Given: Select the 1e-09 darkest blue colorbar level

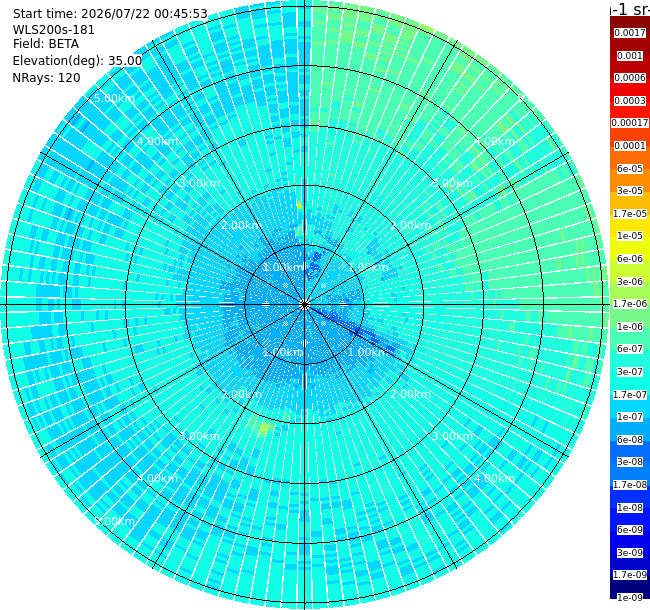Looking at the screenshot, I should point(630,597).
